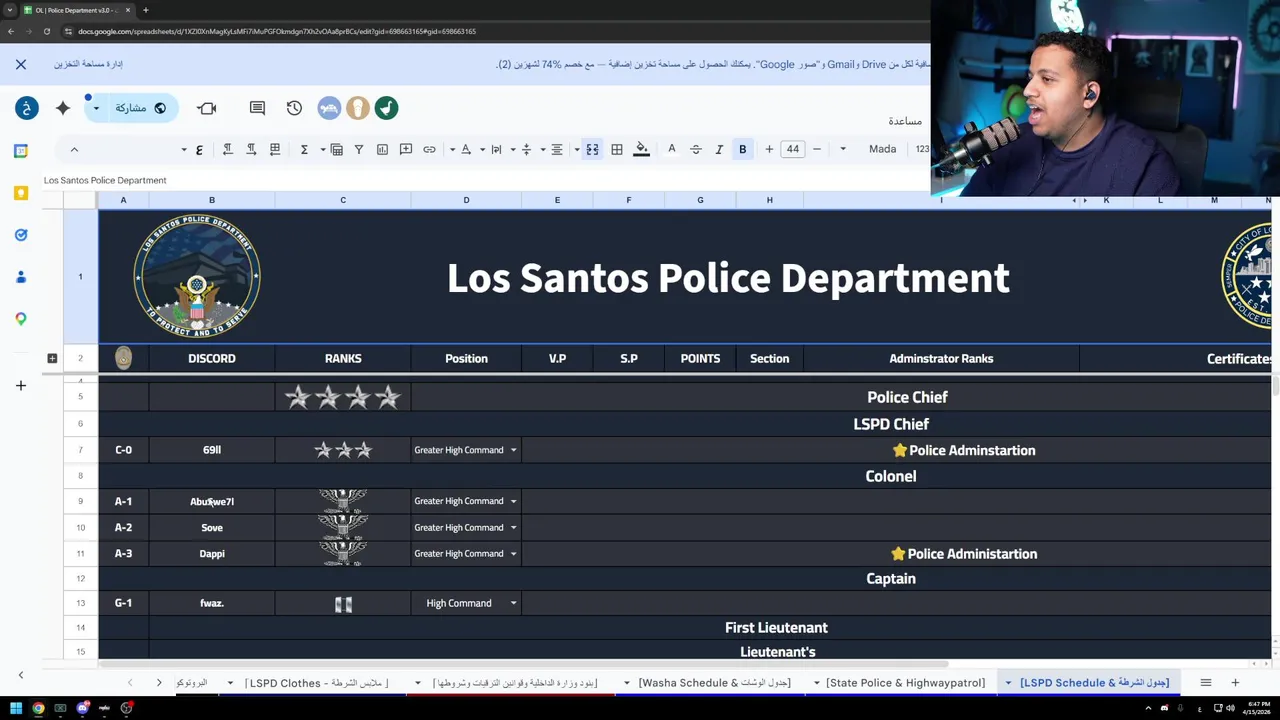This screenshot has height=720, width=1280.
Task: Click the POINTS header cell
Action: [700, 358]
